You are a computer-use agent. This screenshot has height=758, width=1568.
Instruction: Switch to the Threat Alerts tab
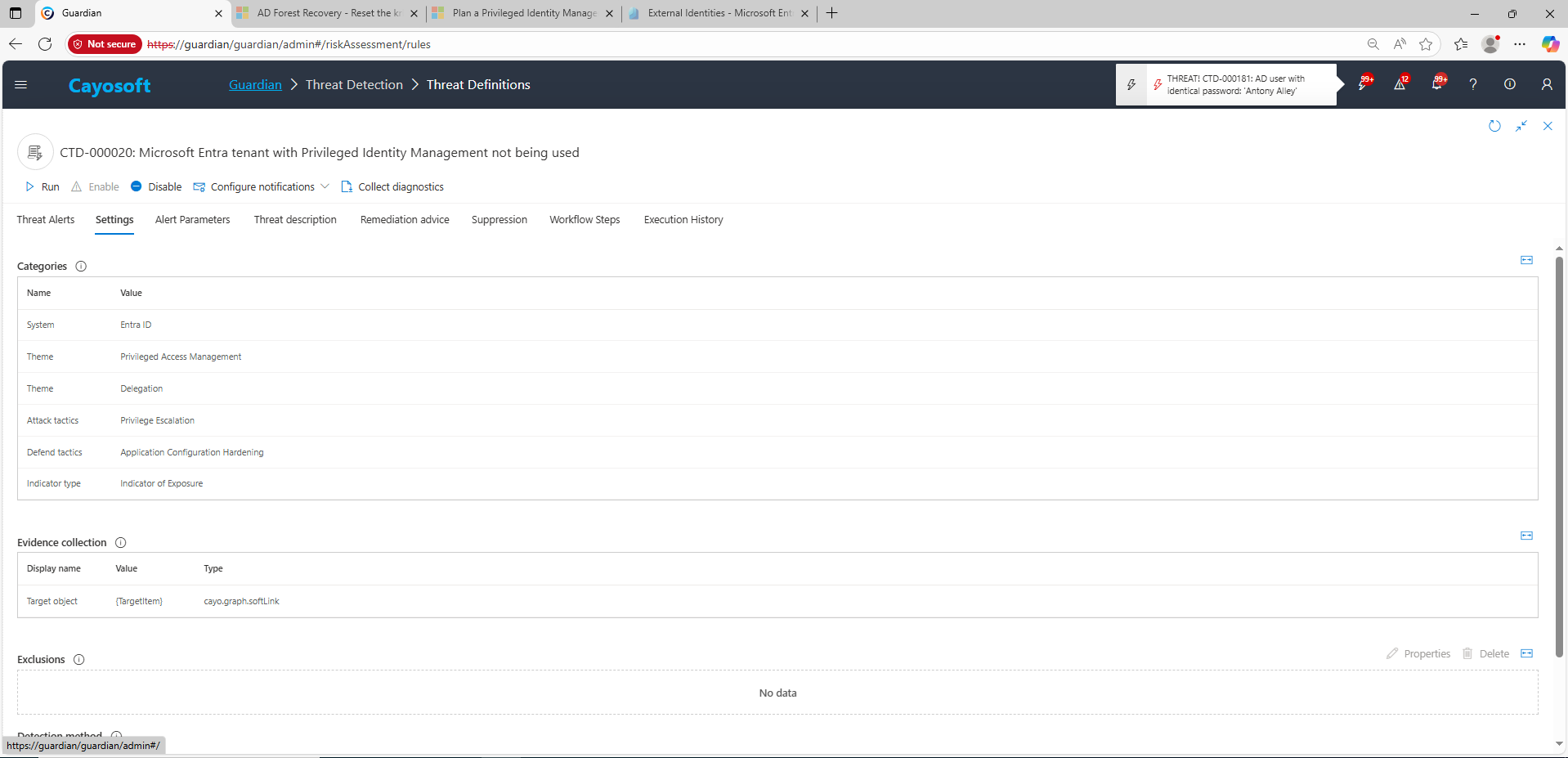[46, 219]
